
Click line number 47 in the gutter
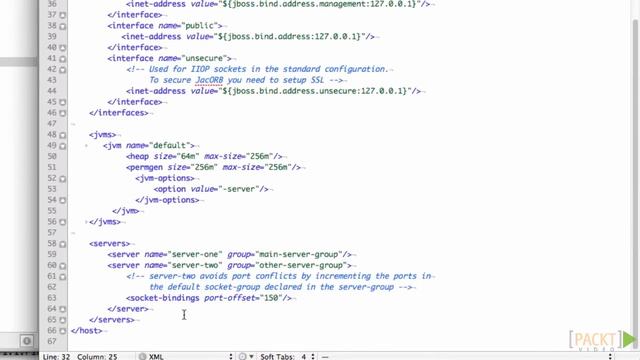tap(52, 124)
